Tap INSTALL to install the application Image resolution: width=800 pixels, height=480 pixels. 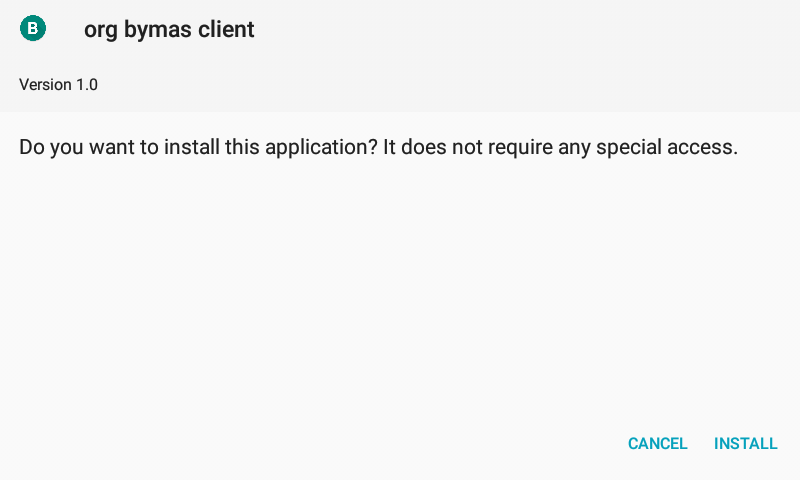coord(745,444)
